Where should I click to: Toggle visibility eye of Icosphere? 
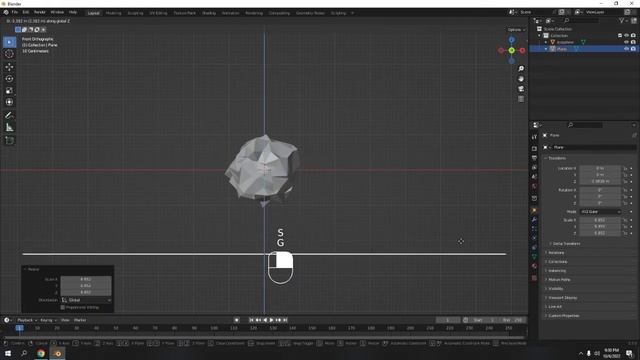tap(627, 42)
